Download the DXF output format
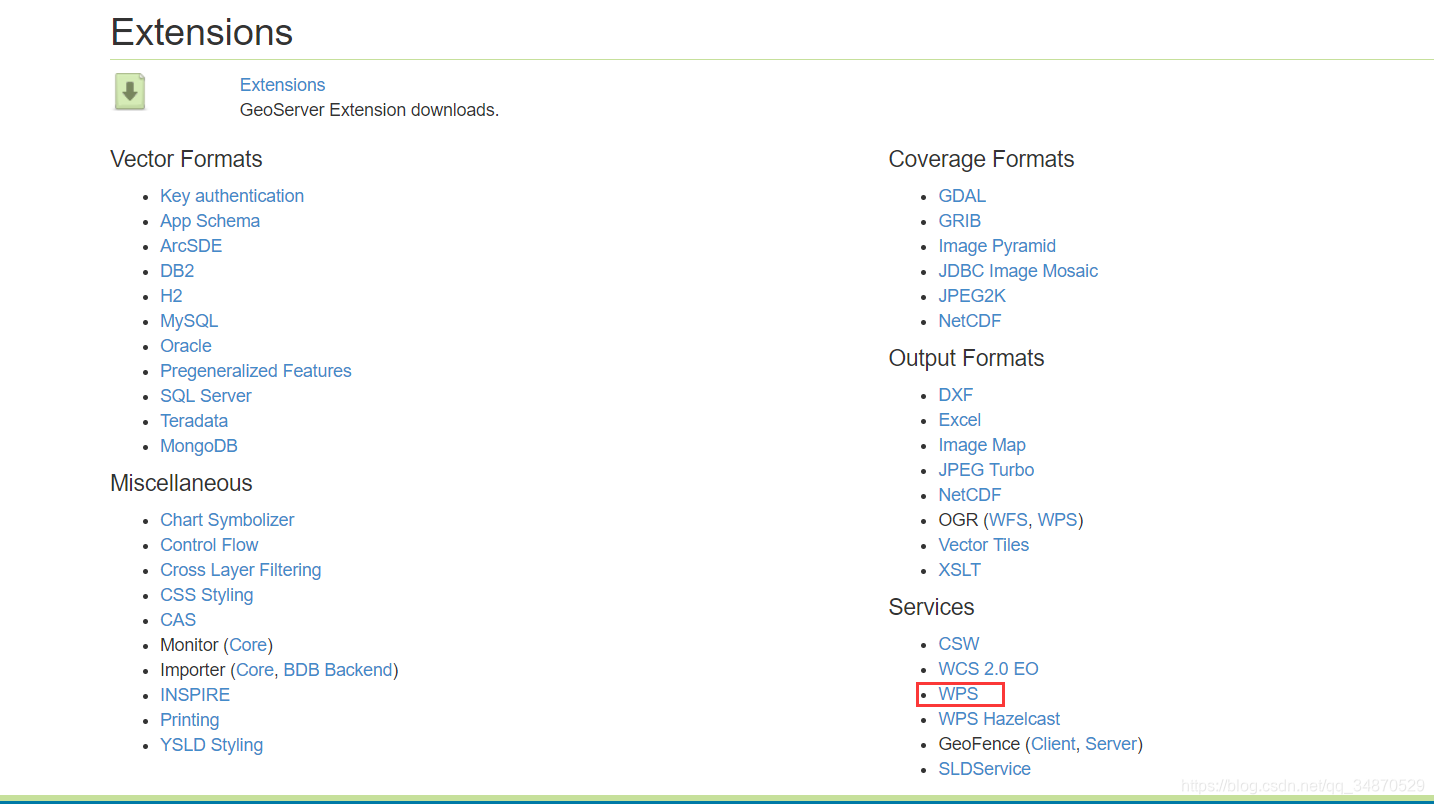Image resolution: width=1434 pixels, height=804 pixels. coord(956,395)
